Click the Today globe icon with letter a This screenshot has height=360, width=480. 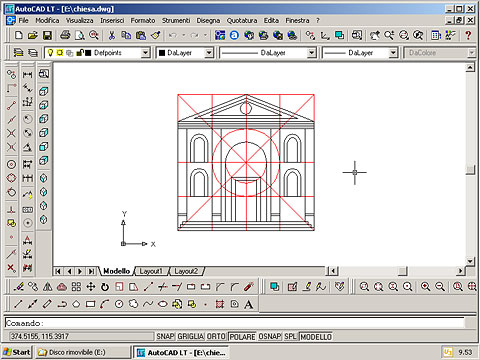pyautogui.click(x=234, y=35)
